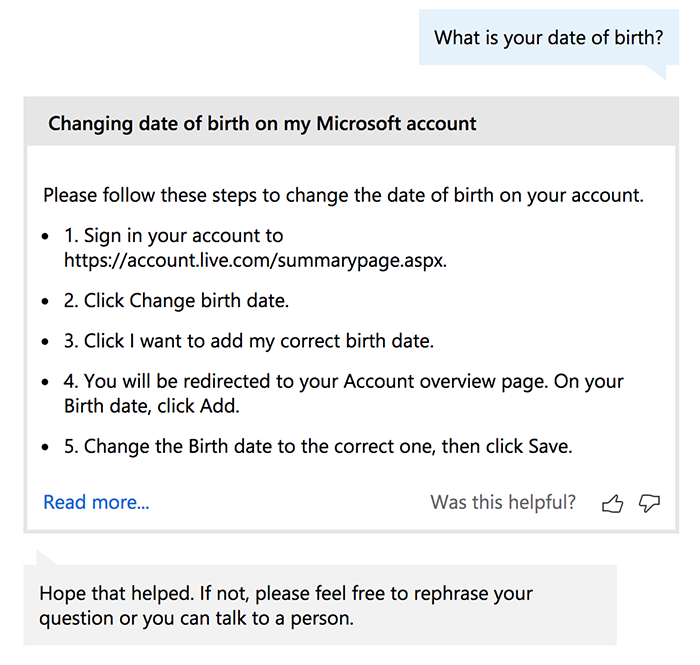This screenshot has width=700, height=665.
Task: Click the 'Please follow these steps' intro sentence
Action: point(343,195)
